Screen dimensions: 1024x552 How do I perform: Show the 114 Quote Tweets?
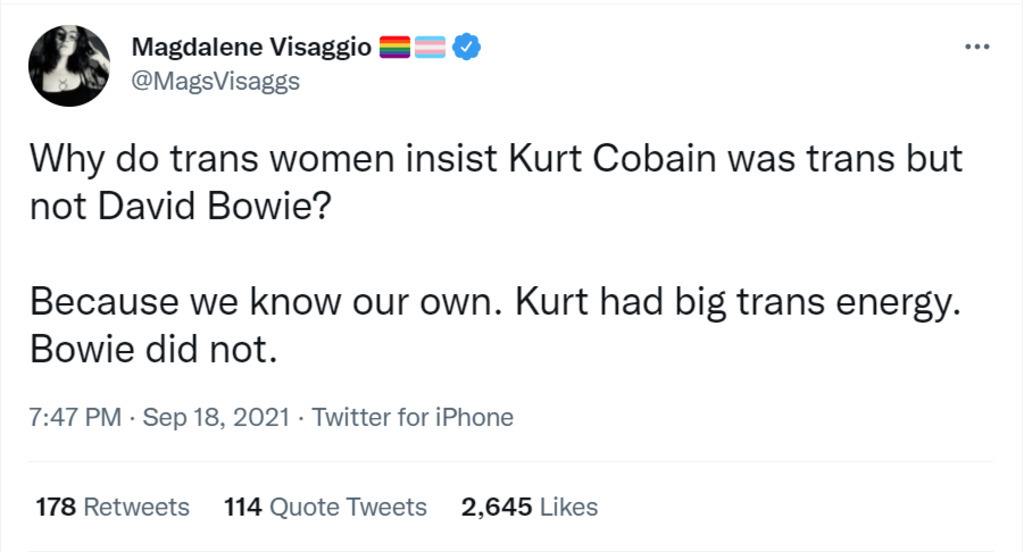(x=326, y=507)
